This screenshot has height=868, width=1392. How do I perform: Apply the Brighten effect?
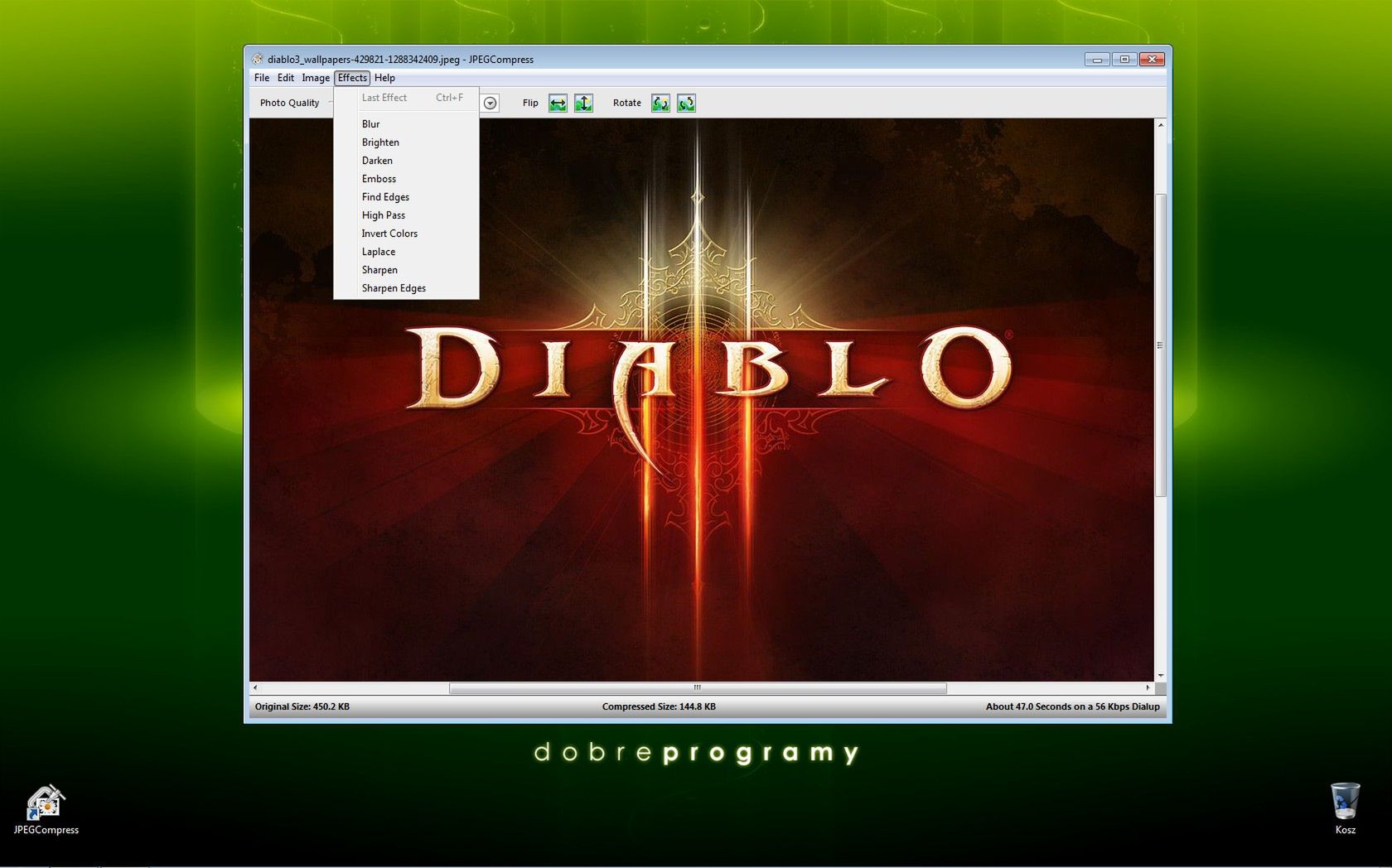[406, 142]
